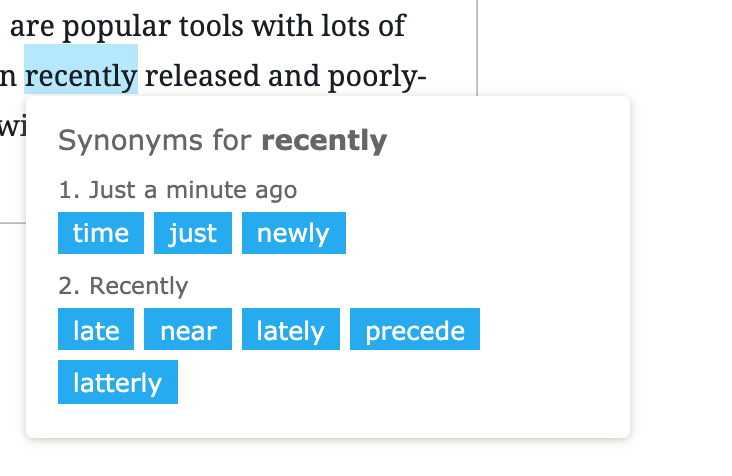Click the word 'and' before 'poorly-'
Viewport: 732px width, 476px height.
click(x=294, y=76)
